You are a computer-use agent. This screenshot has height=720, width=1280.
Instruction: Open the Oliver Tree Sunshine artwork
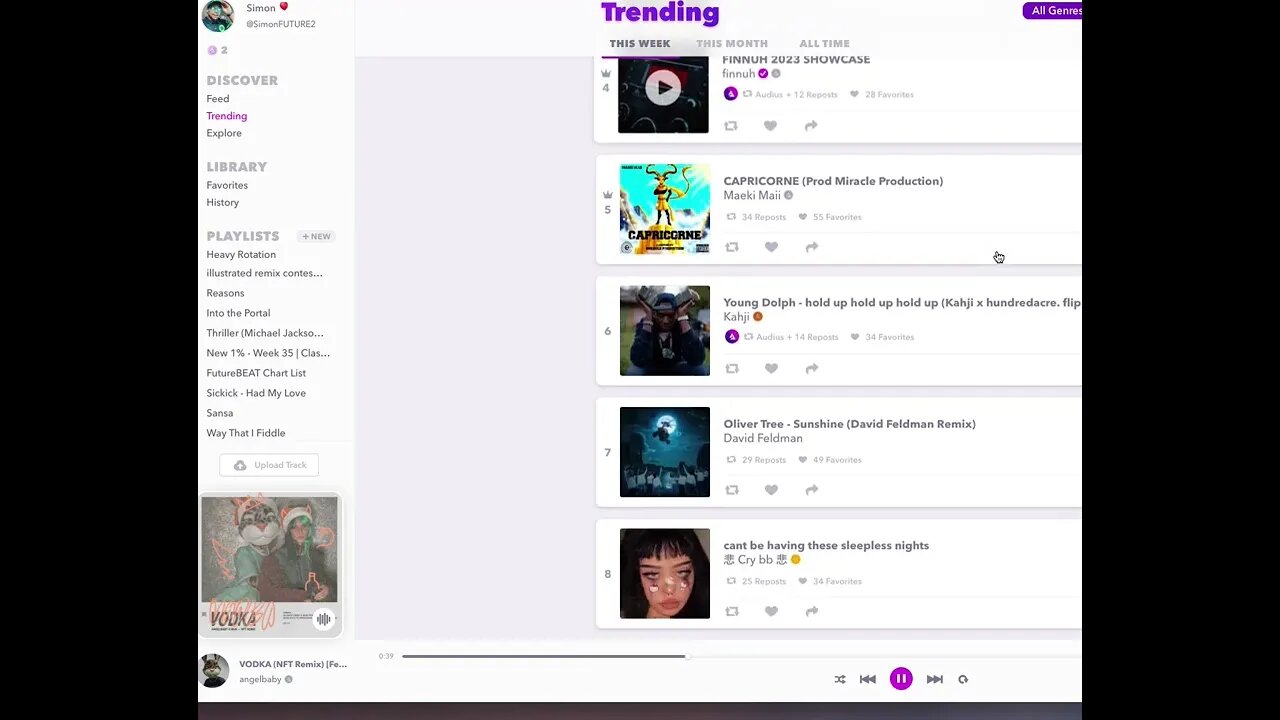click(665, 452)
